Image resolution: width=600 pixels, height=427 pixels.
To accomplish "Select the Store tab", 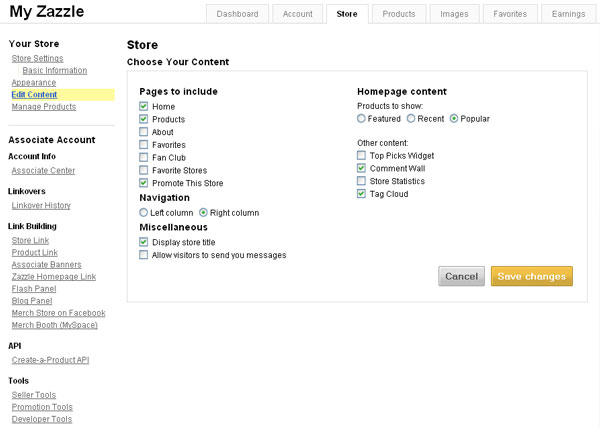I will (x=347, y=14).
